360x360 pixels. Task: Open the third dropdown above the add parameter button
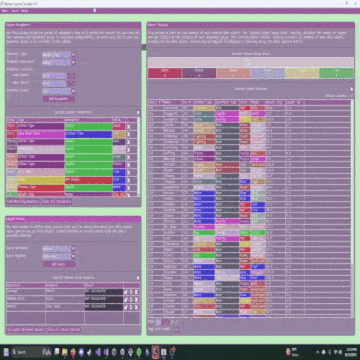59,91
